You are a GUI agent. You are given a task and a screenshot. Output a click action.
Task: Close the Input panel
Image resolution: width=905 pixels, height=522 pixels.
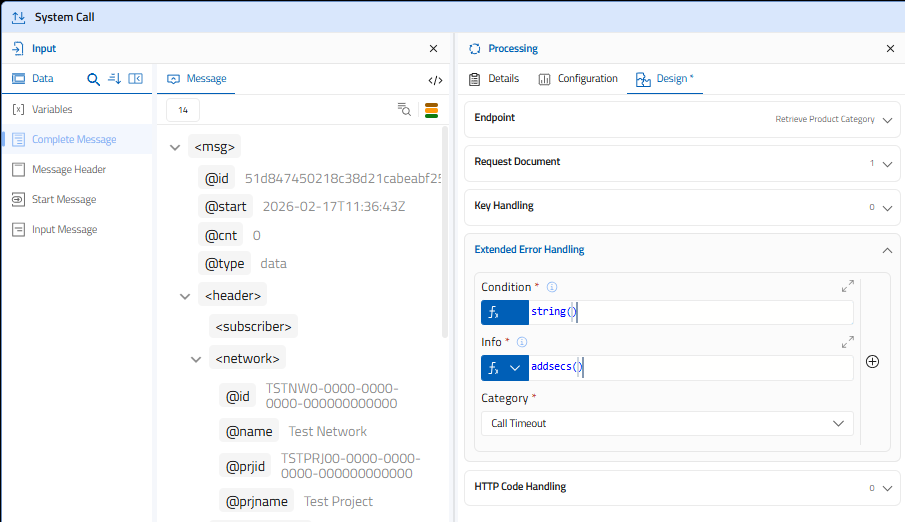click(x=433, y=48)
